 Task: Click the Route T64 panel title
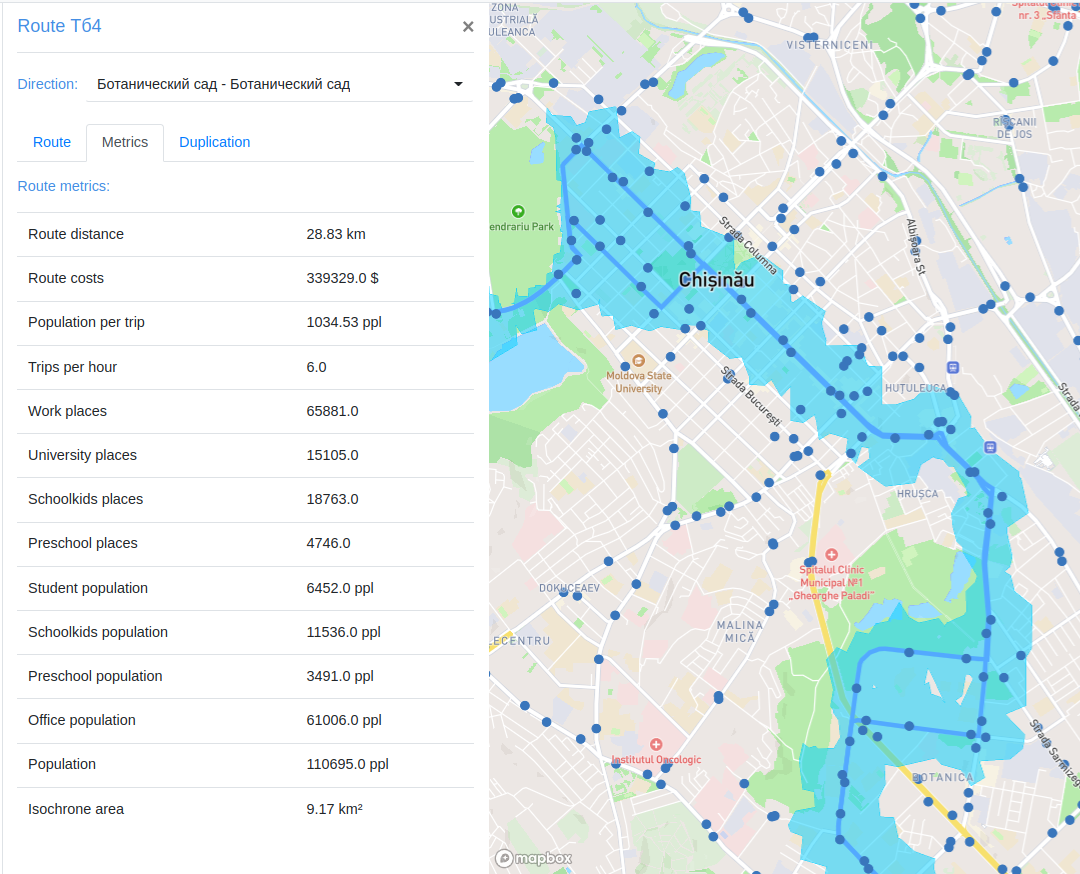[x=59, y=26]
